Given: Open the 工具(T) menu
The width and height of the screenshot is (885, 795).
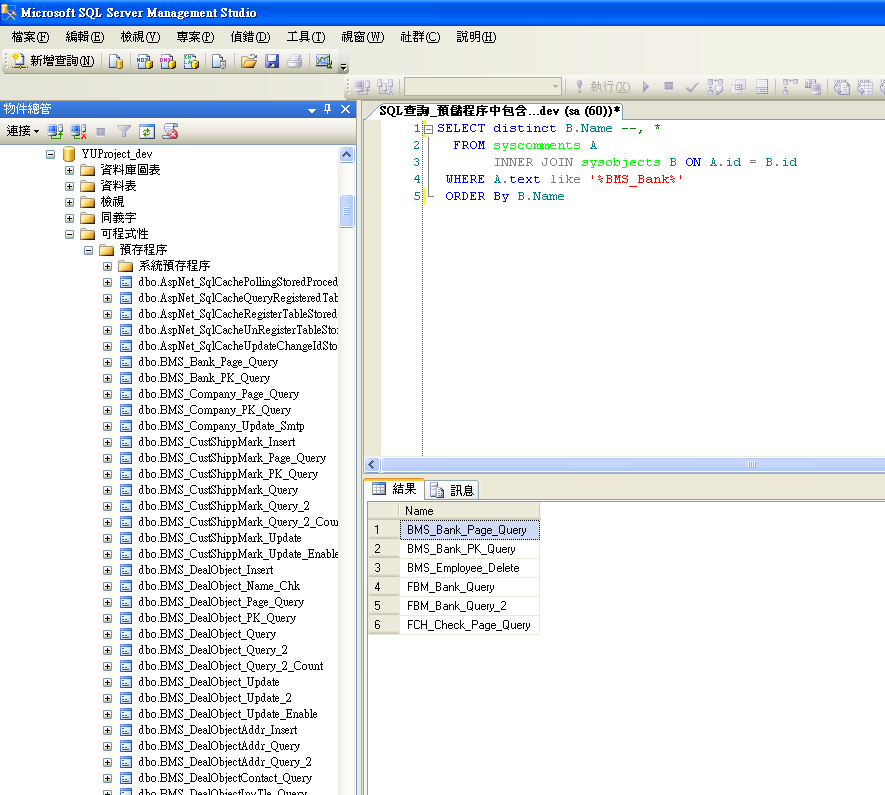Looking at the screenshot, I should [x=306, y=37].
